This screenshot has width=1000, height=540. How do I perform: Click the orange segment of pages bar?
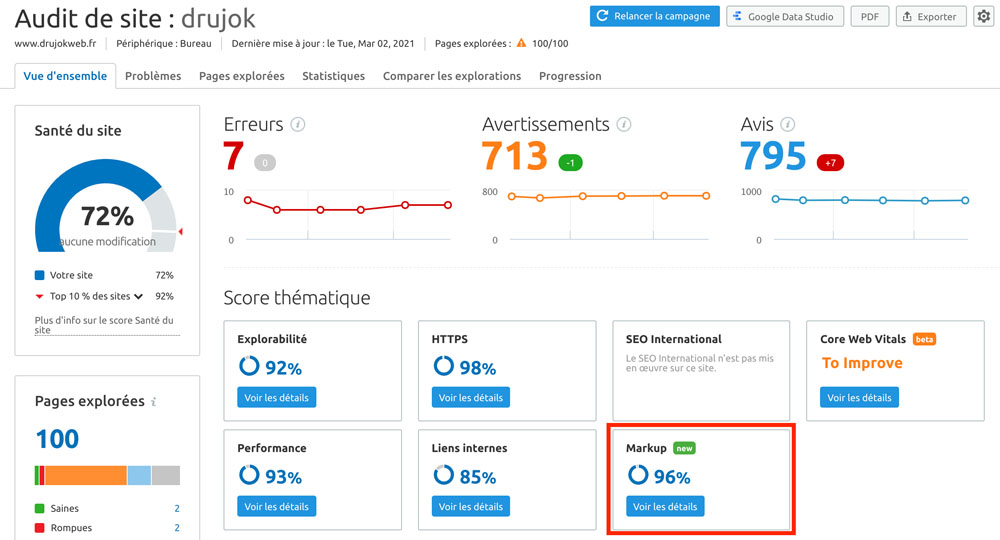(x=85, y=475)
